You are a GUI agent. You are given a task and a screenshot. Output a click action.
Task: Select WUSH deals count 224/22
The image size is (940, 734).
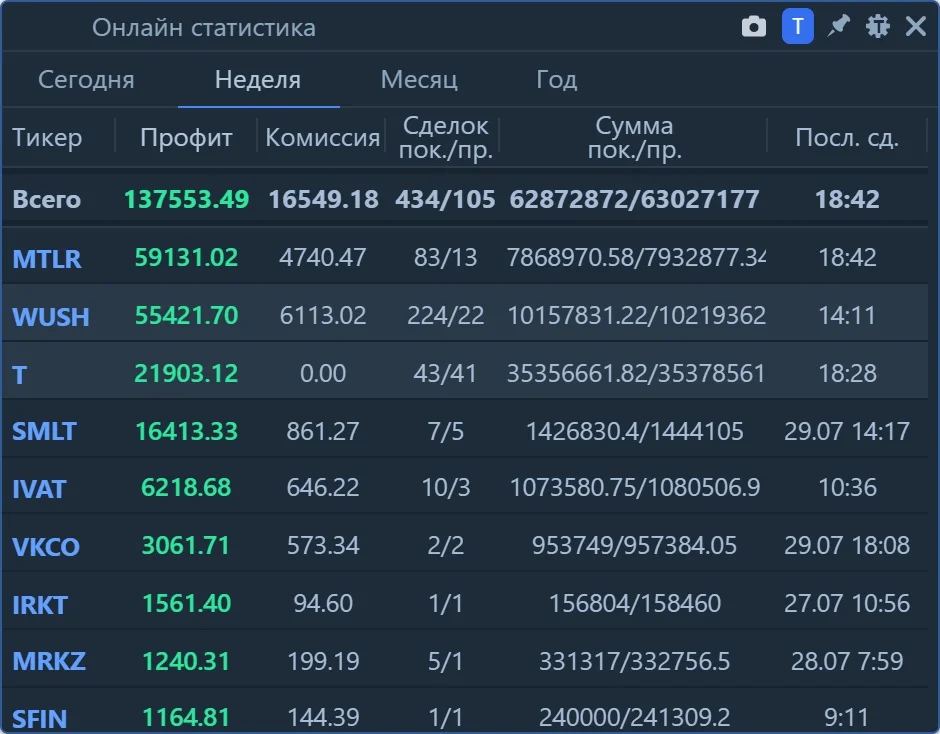point(445,315)
